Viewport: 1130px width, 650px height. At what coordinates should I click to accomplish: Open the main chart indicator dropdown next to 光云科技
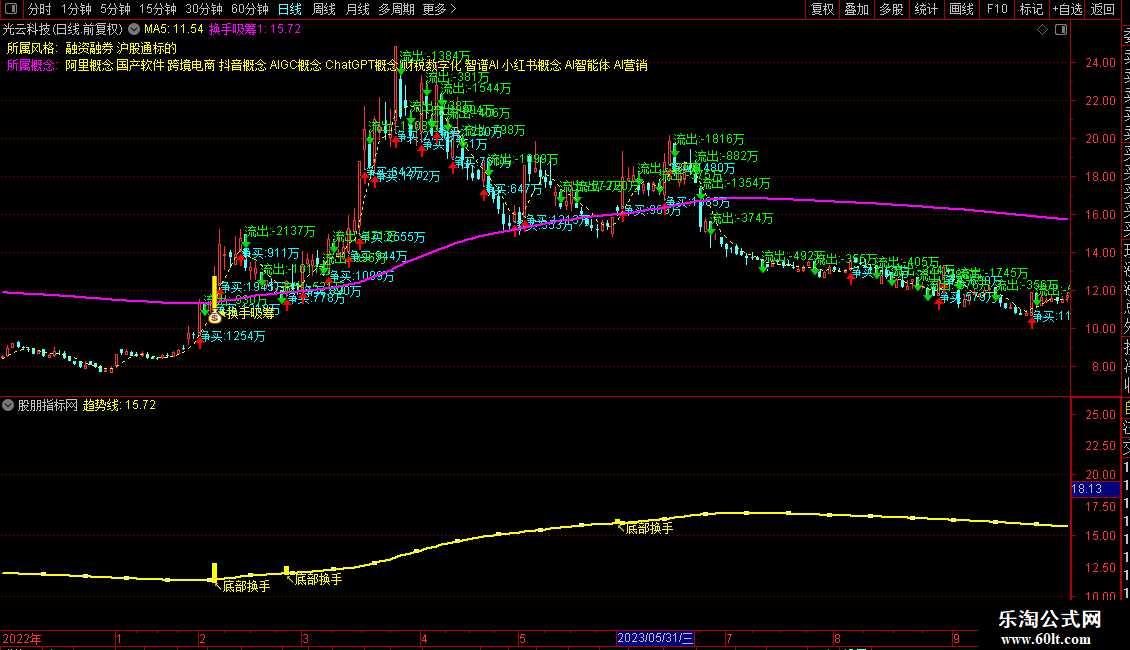(134, 30)
